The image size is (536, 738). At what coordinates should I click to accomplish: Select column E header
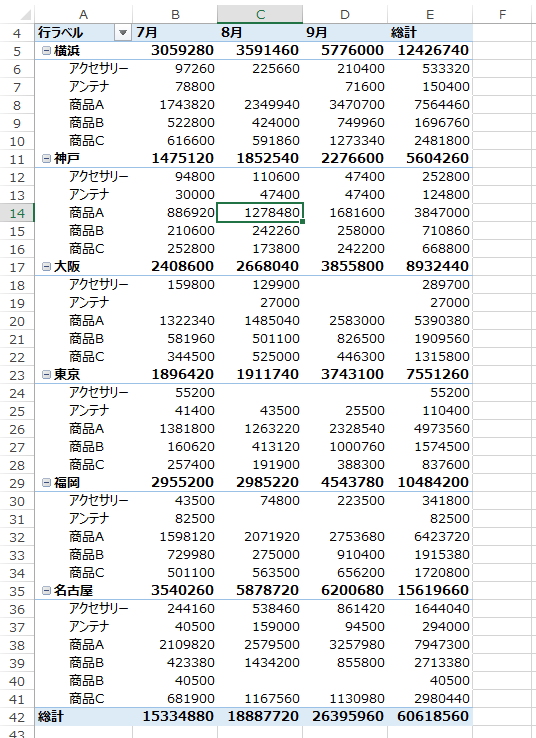pos(430,15)
